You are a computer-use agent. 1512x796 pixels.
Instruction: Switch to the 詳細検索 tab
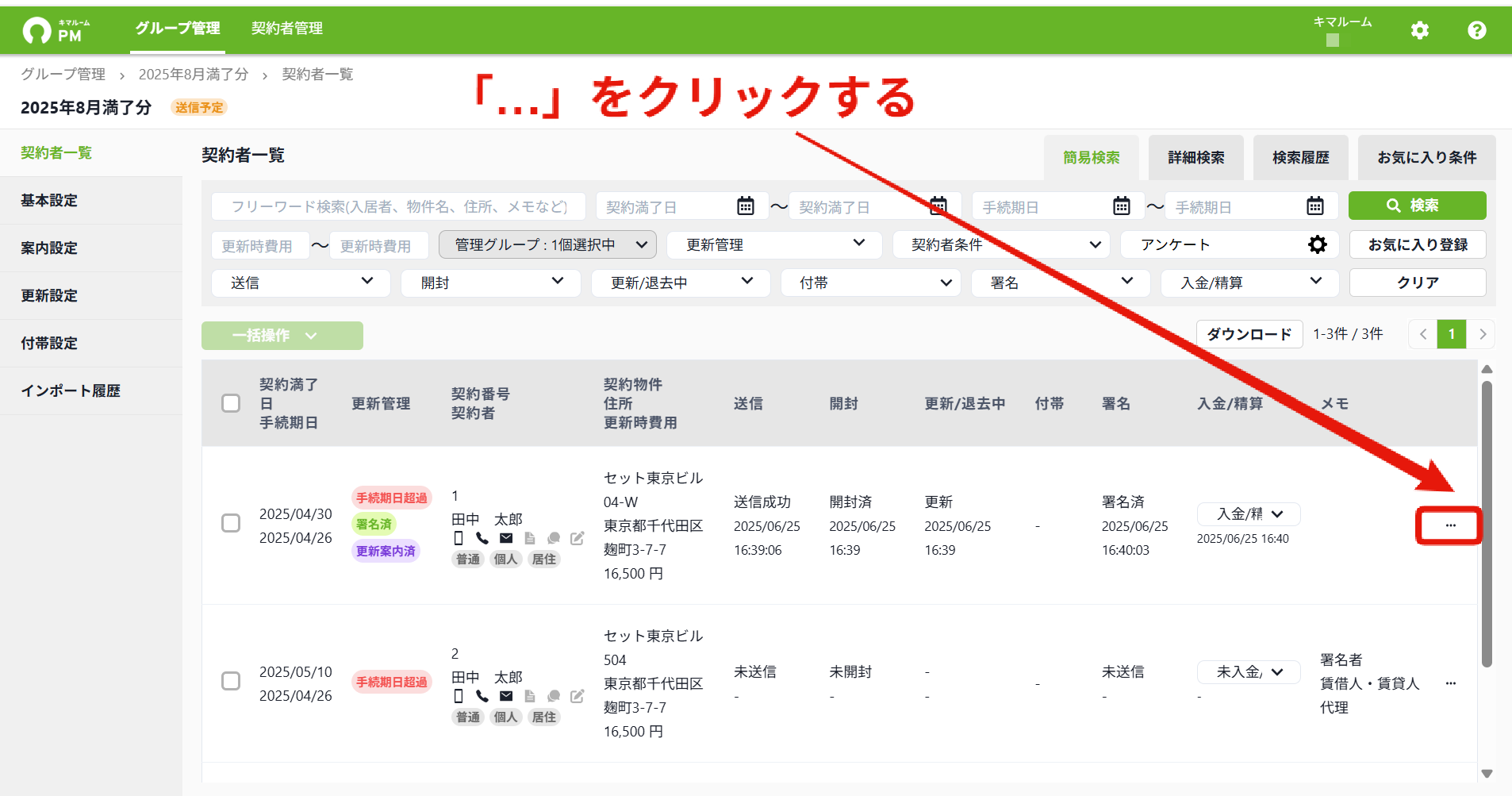[x=1196, y=157]
